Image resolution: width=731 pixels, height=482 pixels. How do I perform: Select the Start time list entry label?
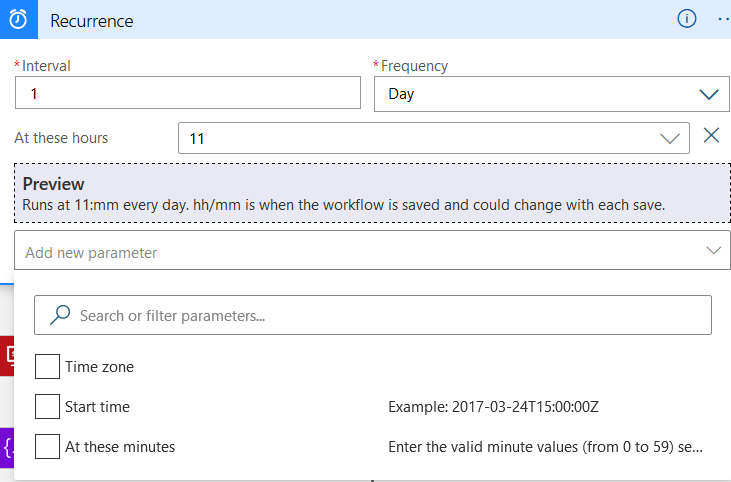(x=97, y=407)
